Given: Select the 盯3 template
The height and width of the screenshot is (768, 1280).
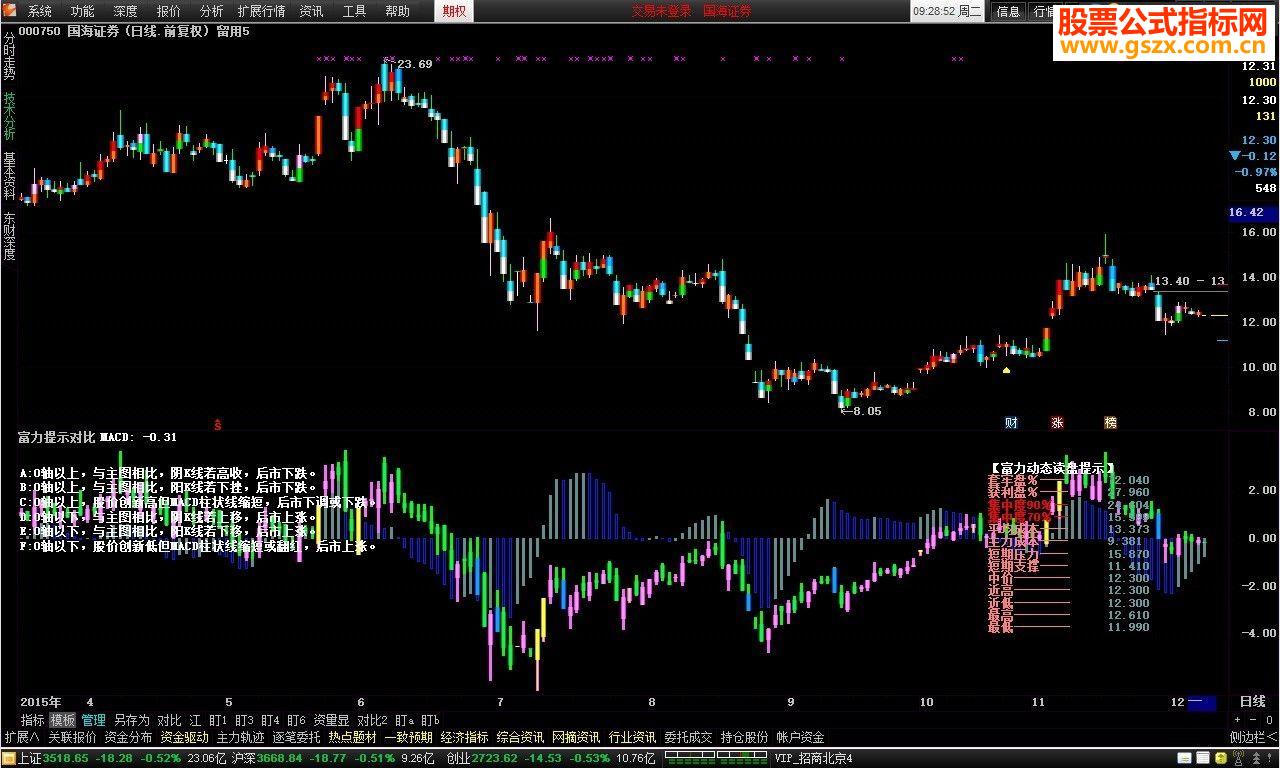Looking at the screenshot, I should click(x=244, y=720).
